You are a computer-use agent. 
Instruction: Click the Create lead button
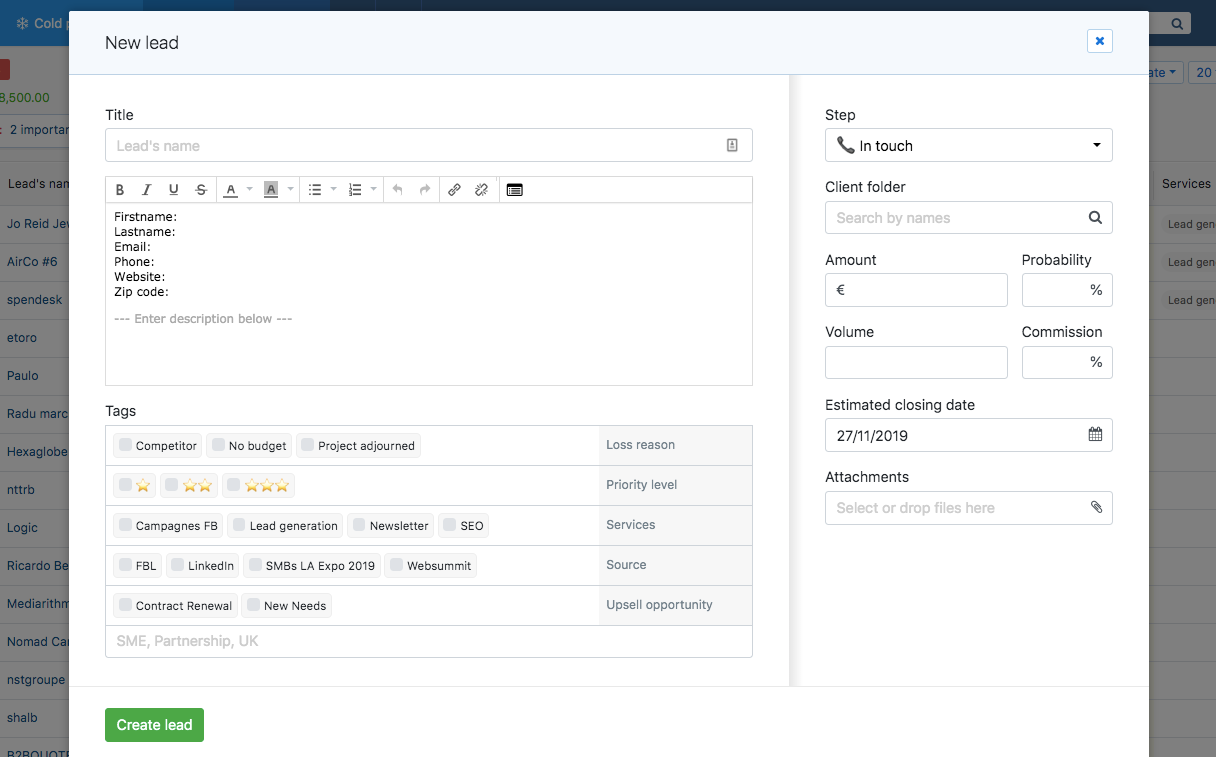[154, 725]
